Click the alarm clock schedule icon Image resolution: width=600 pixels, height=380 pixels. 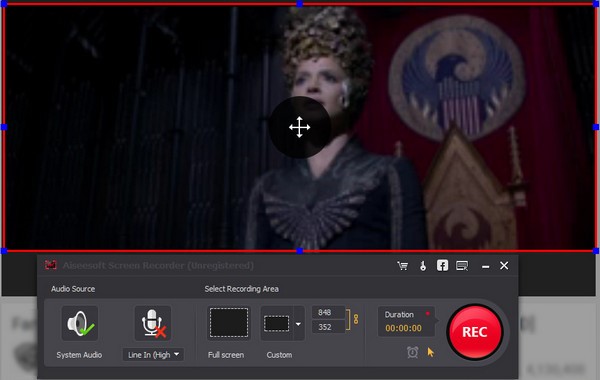click(412, 352)
